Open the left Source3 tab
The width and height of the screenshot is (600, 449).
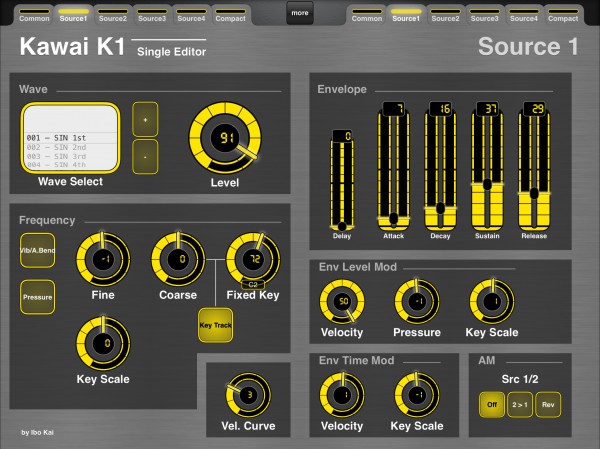click(x=152, y=15)
